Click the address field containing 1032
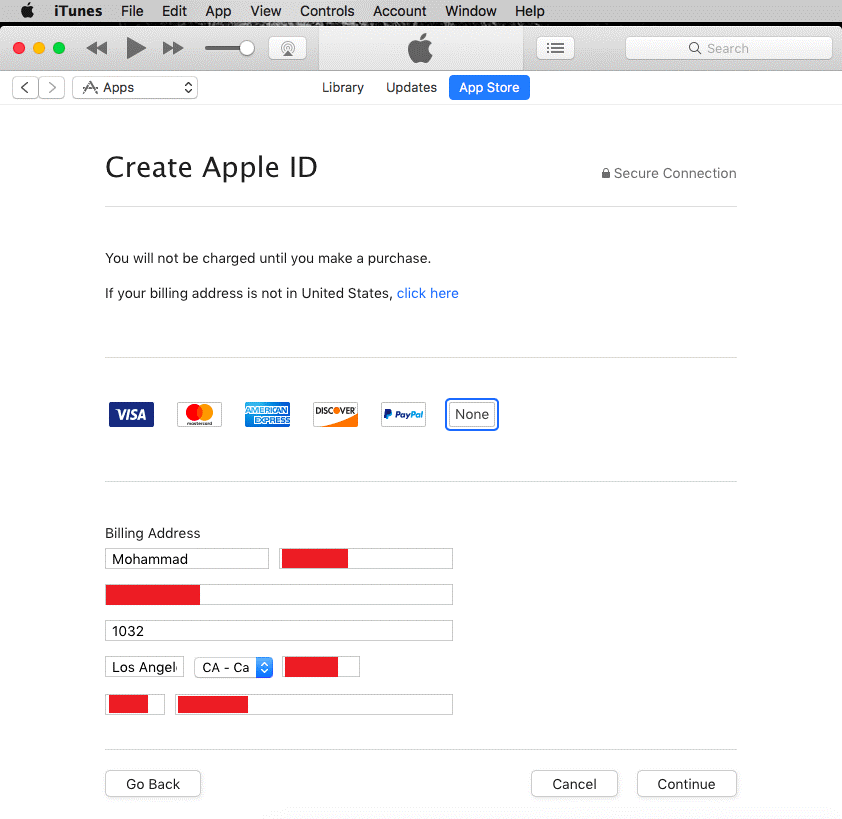The height and width of the screenshot is (819, 842). (279, 630)
